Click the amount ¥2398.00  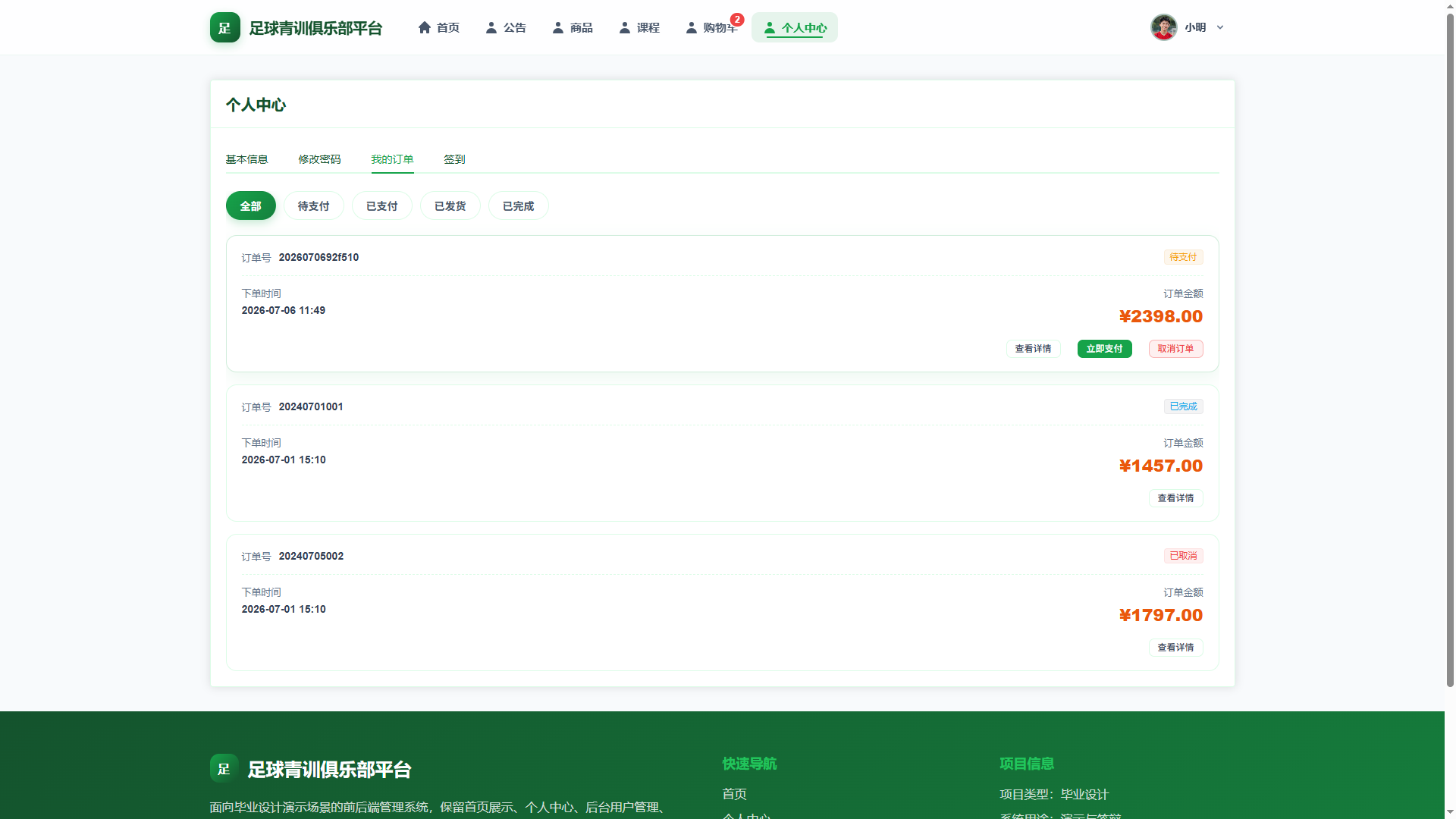coord(1161,316)
